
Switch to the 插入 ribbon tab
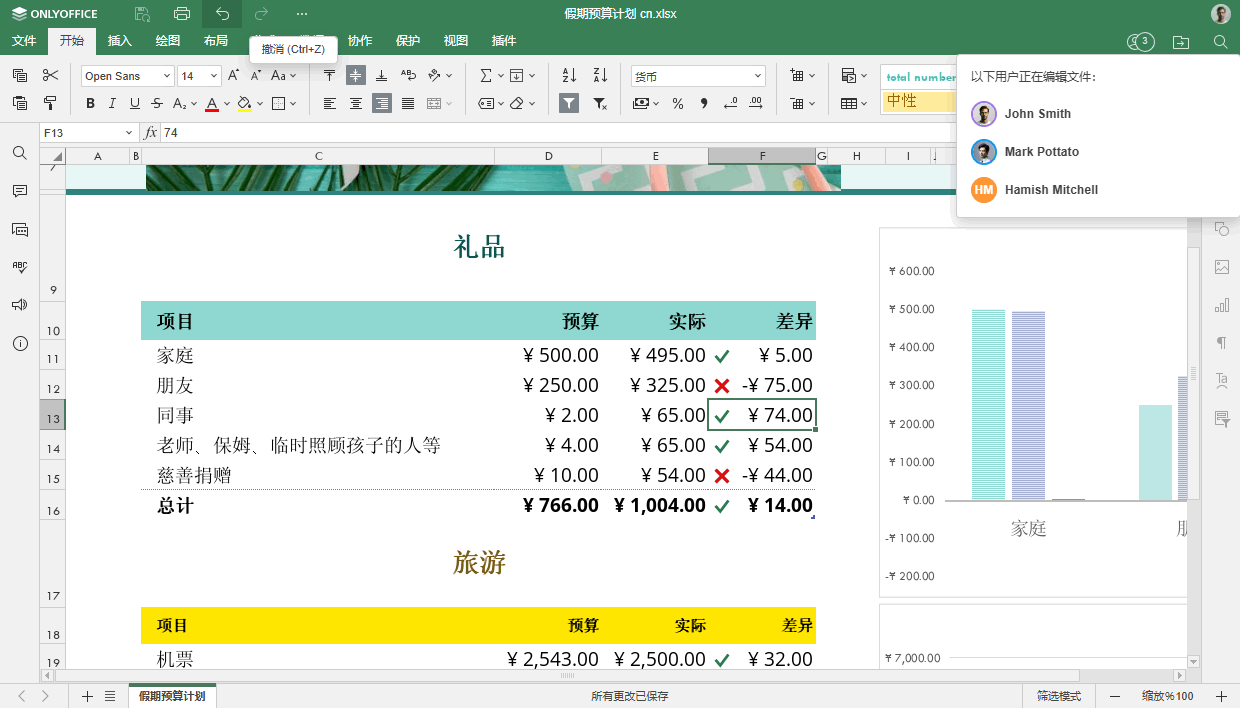(x=119, y=41)
